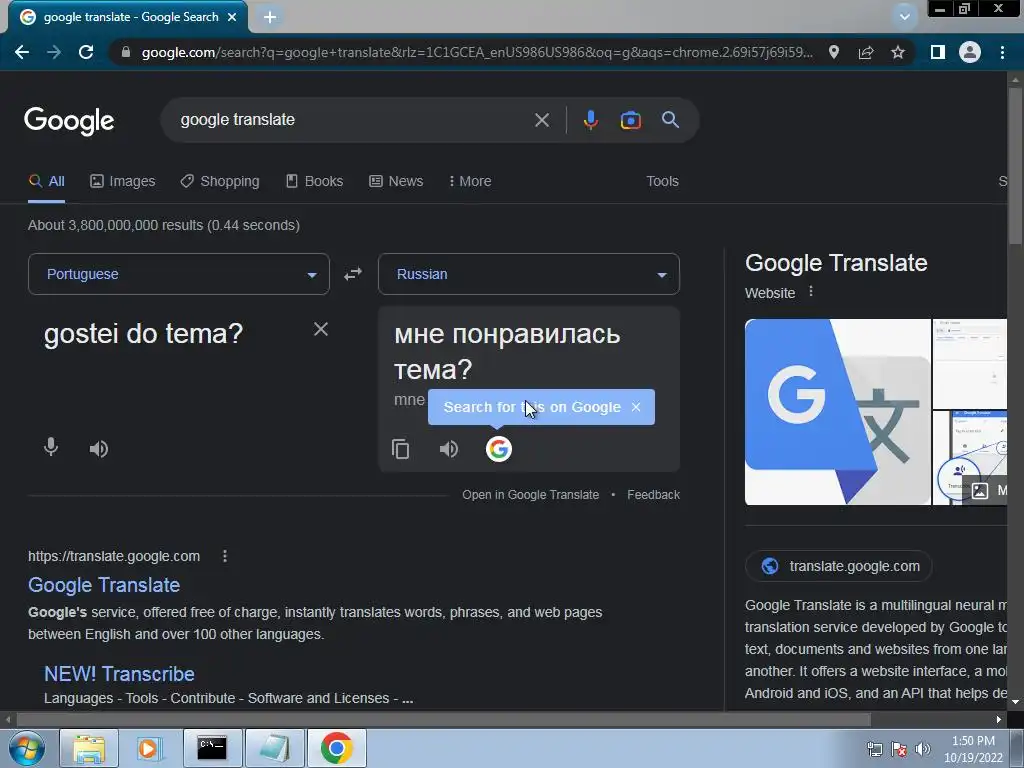Image resolution: width=1024 pixels, height=768 pixels.
Task: Open the Chrome three-dot menu
Action: pos(1002,52)
